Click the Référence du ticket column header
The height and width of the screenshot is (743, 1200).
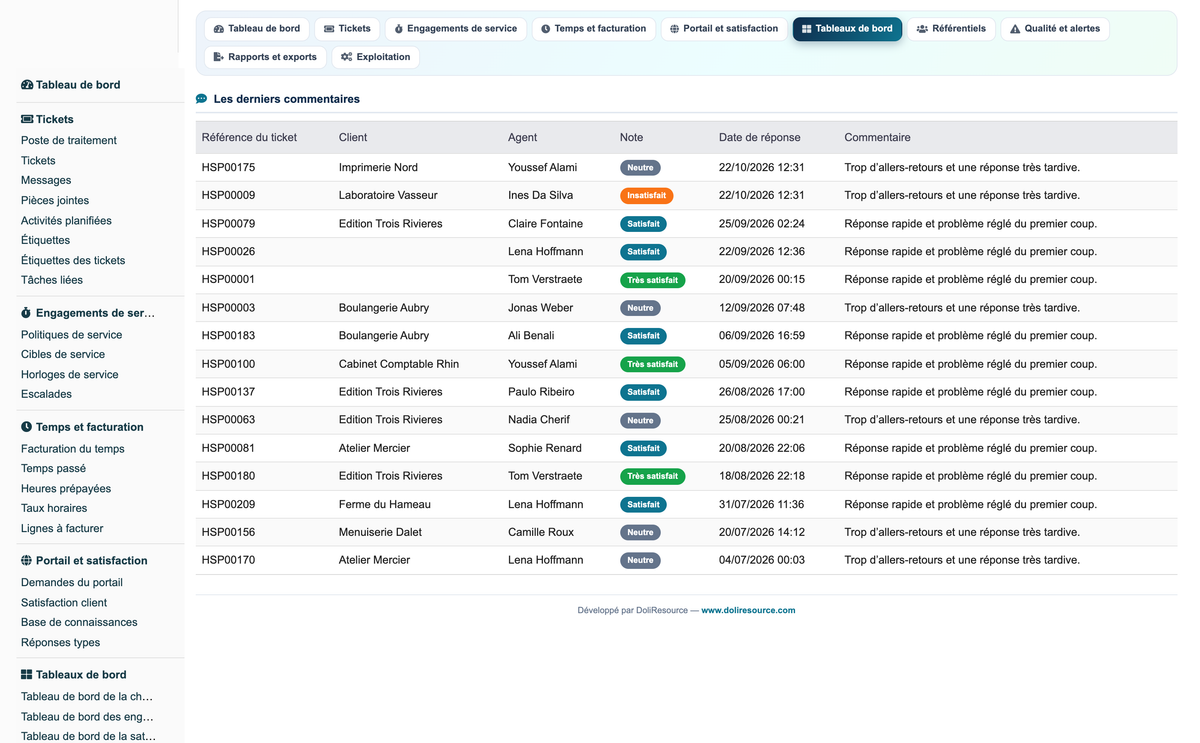click(x=249, y=137)
